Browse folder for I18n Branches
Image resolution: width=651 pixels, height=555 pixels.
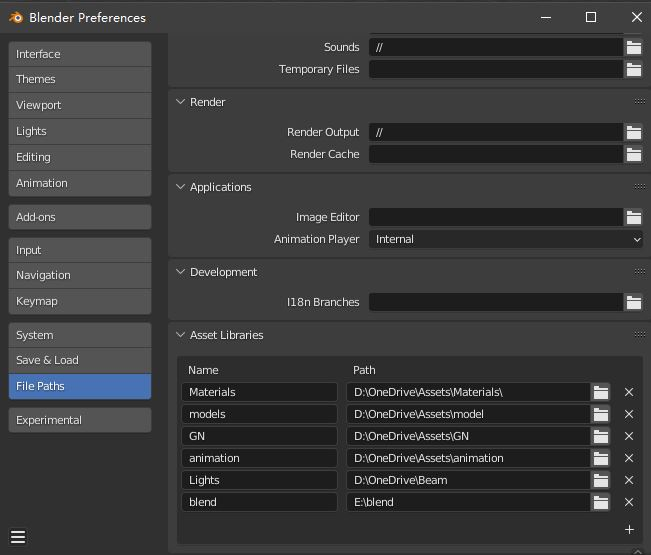[x=633, y=302]
